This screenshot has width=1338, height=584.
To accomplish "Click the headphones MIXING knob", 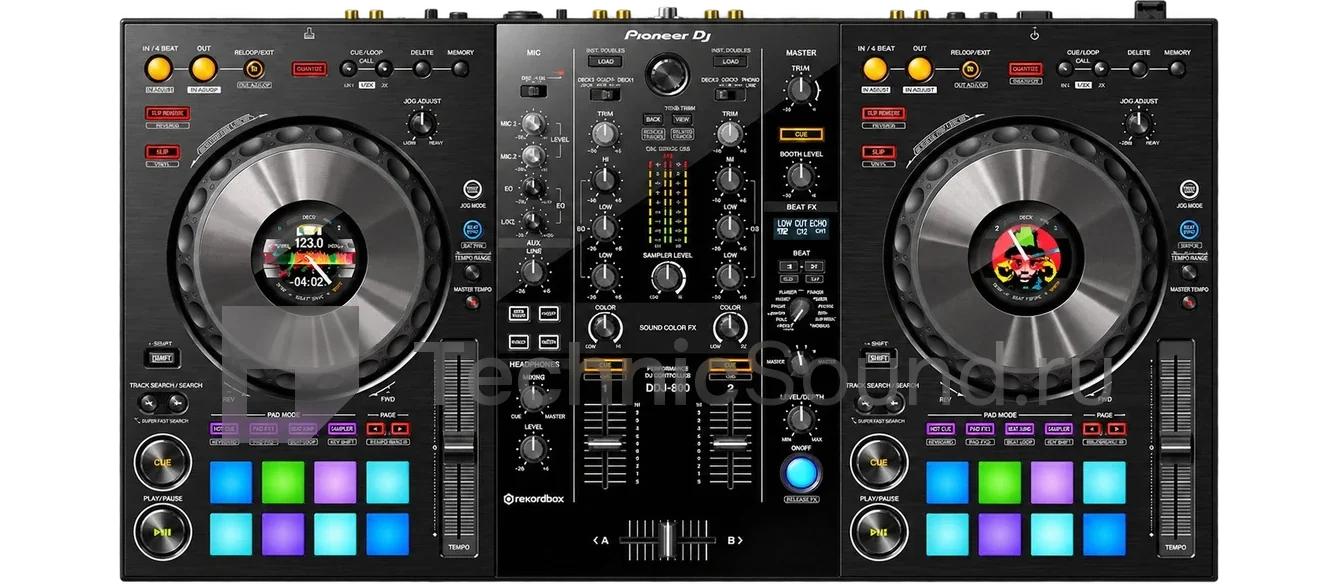I will click(x=534, y=397).
